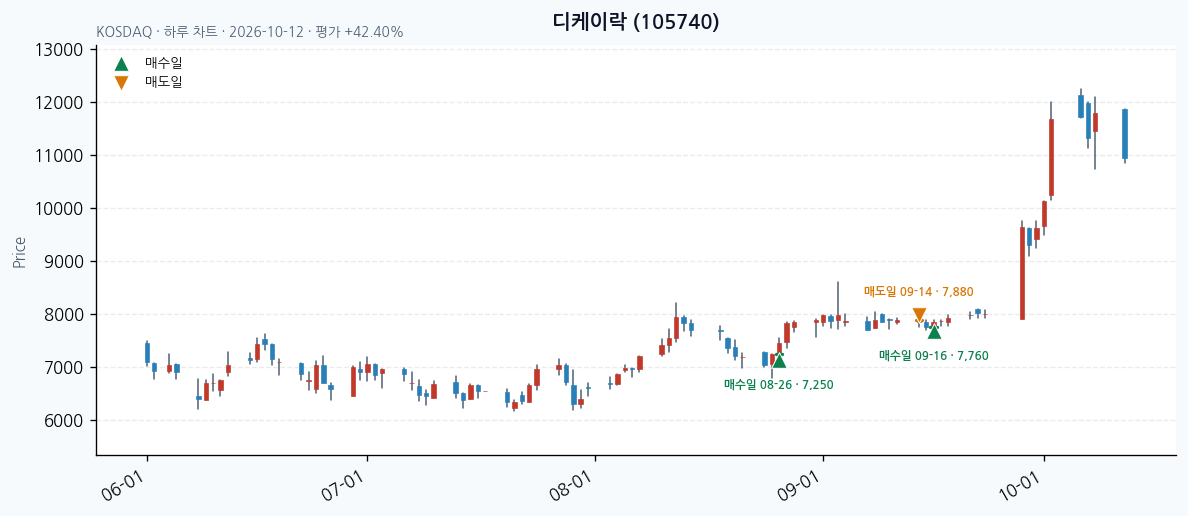Click the 11000 y-axis label
Image resolution: width=1188 pixels, height=516 pixels.
(59, 156)
